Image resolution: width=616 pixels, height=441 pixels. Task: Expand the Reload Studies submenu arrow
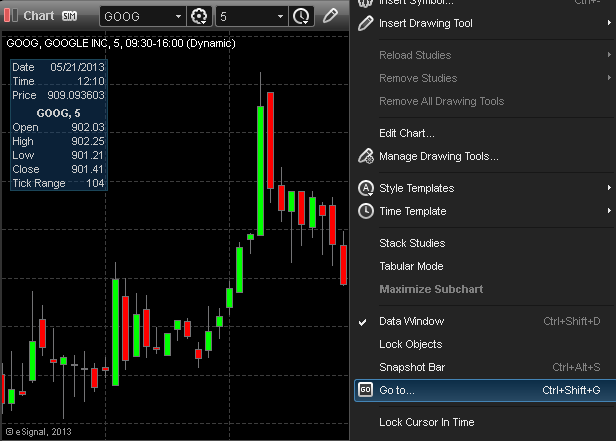pos(609,55)
